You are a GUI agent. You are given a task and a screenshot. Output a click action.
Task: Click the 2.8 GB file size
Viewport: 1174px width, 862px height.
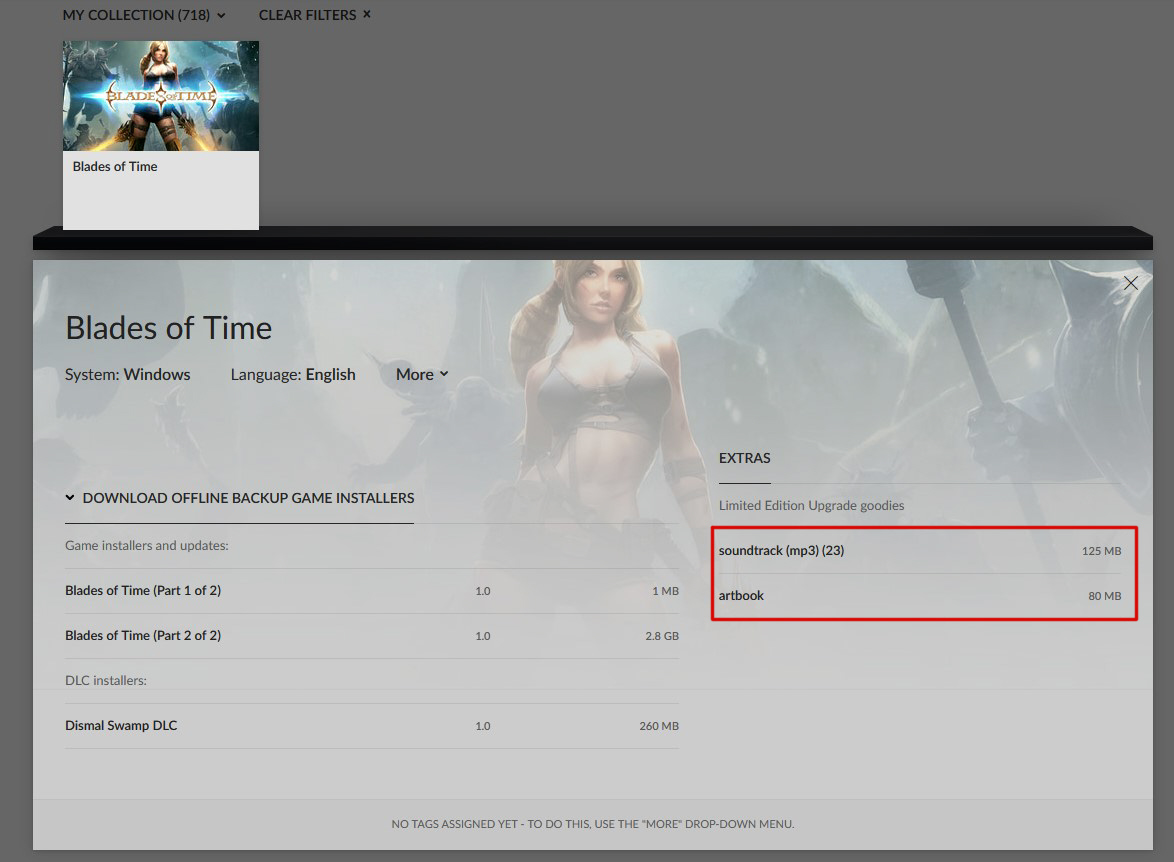pyautogui.click(x=662, y=636)
